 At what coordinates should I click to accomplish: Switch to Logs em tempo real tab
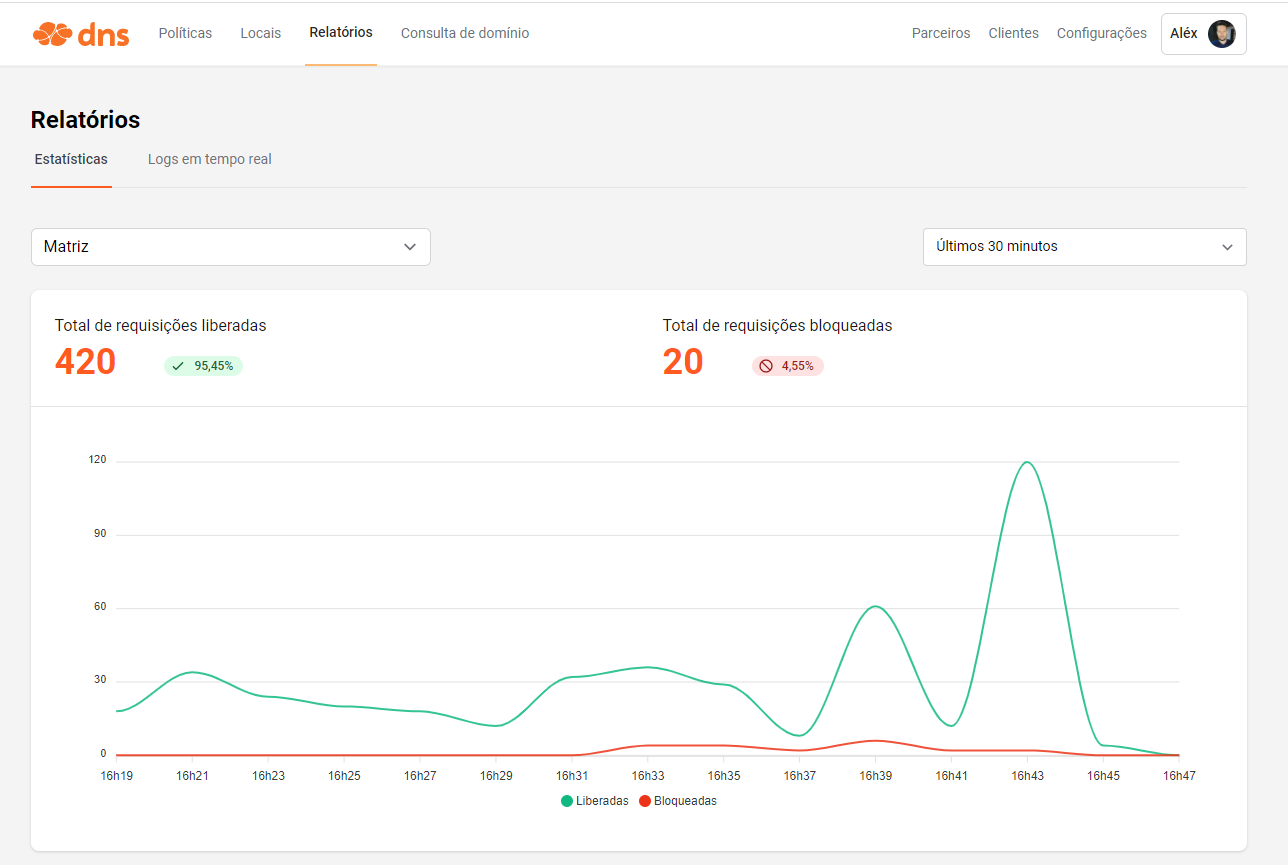pyautogui.click(x=210, y=159)
